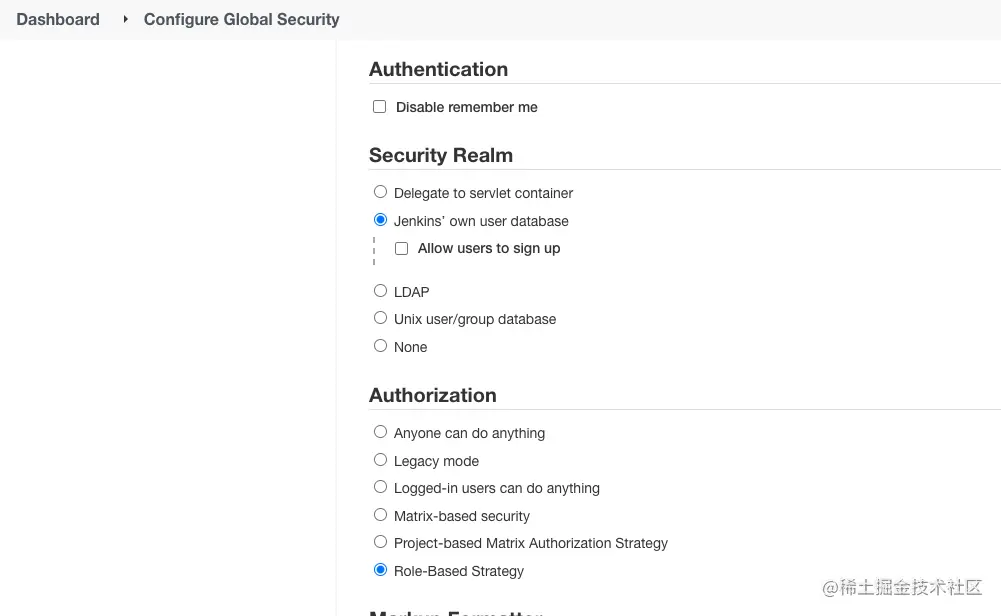
Task: Open the Configure Global Security breadcrumb
Action: point(241,19)
